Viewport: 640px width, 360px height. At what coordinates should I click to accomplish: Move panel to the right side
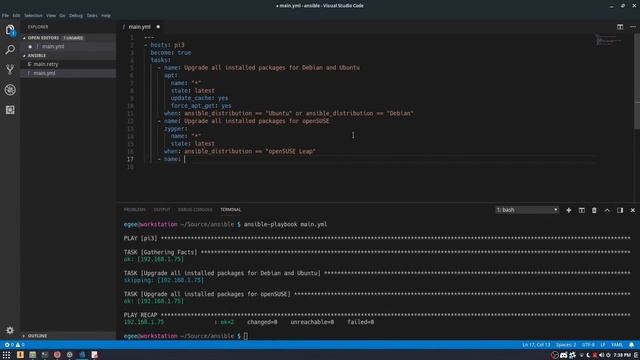coord(620,210)
